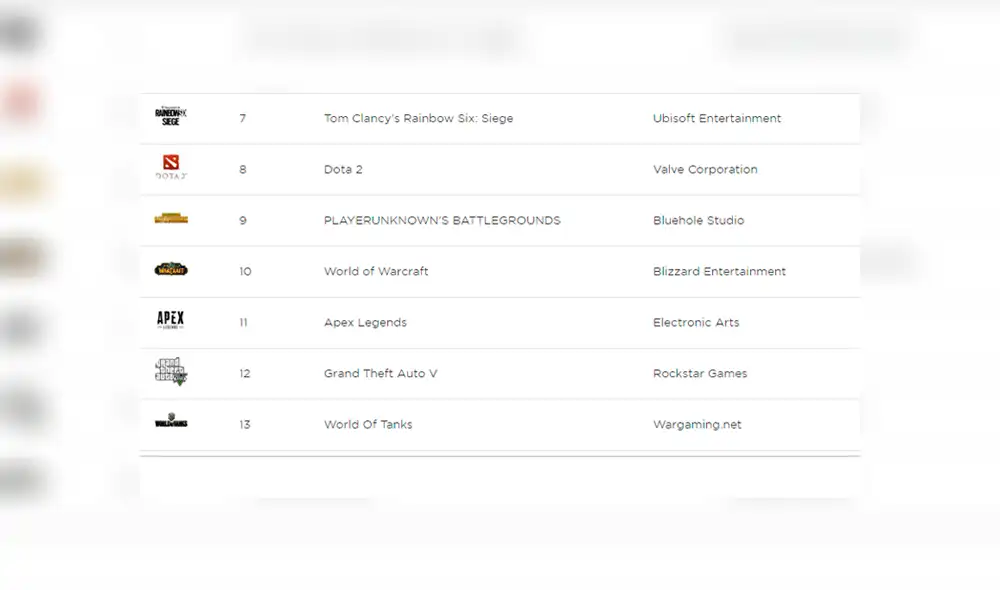The image size is (1000, 590).
Task: Open the Grand Theft Auto V title
Action: pyautogui.click(x=380, y=373)
